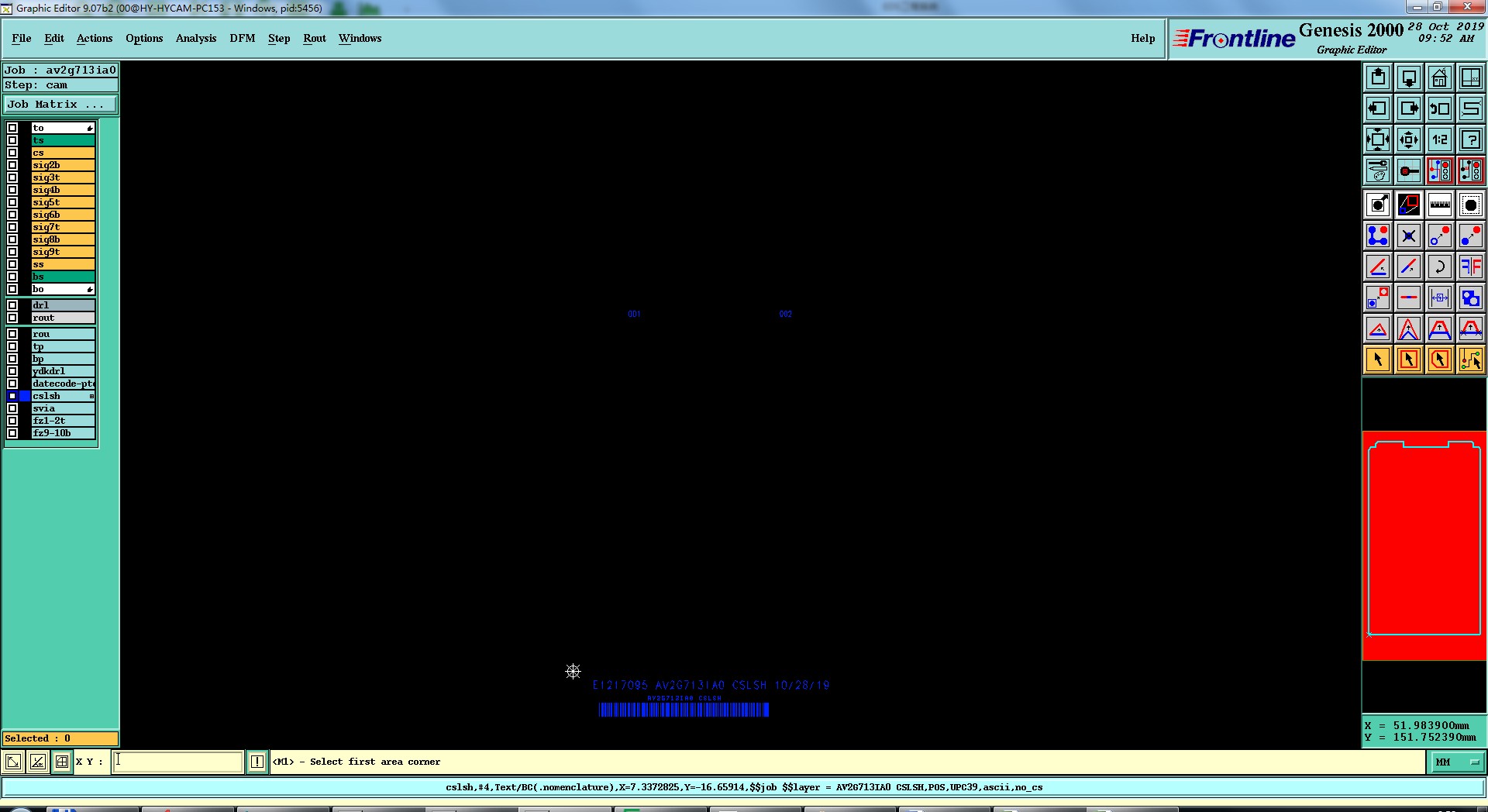Select the datecode-pt layer name
This screenshot has width=1488, height=812.
click(x=63, y=384)
